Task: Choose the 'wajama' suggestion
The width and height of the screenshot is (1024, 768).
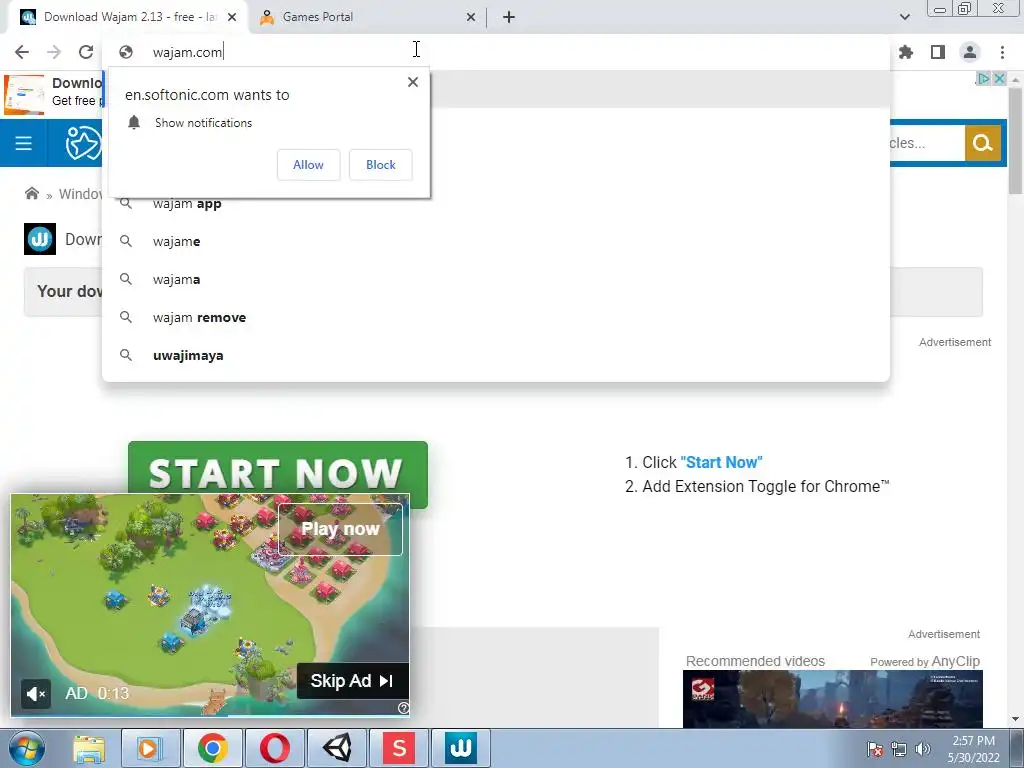Action: (496, 280)
